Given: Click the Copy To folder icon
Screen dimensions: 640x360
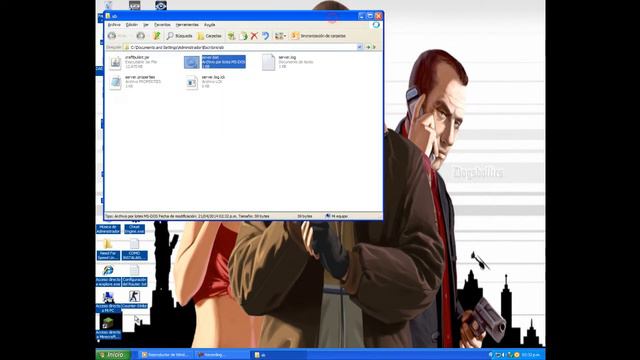Looking at the screenshot, I should (243, 36).
